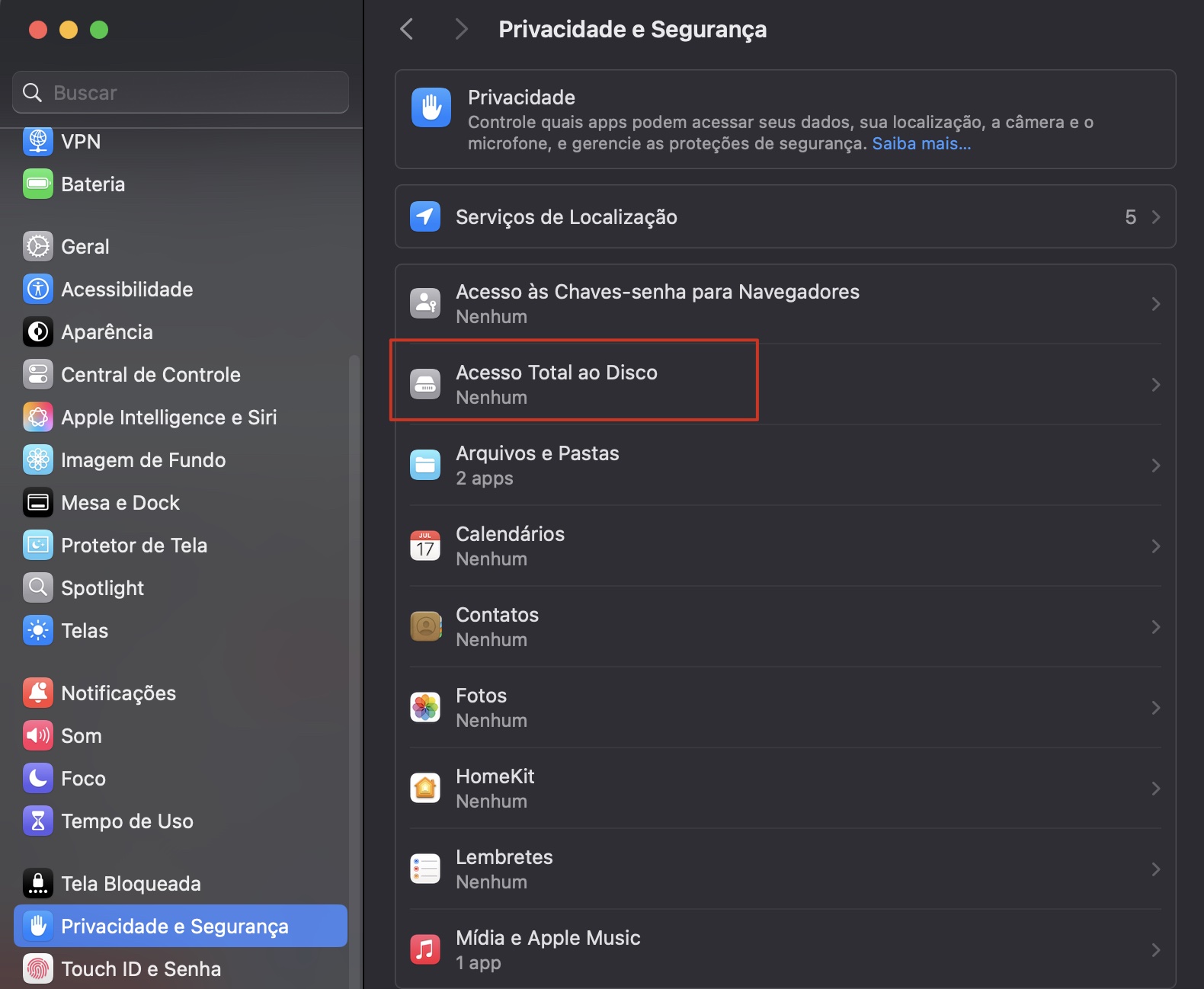Open the Notificações bell icon
This screenshot has height=989, width=1204.
point(38,693)
